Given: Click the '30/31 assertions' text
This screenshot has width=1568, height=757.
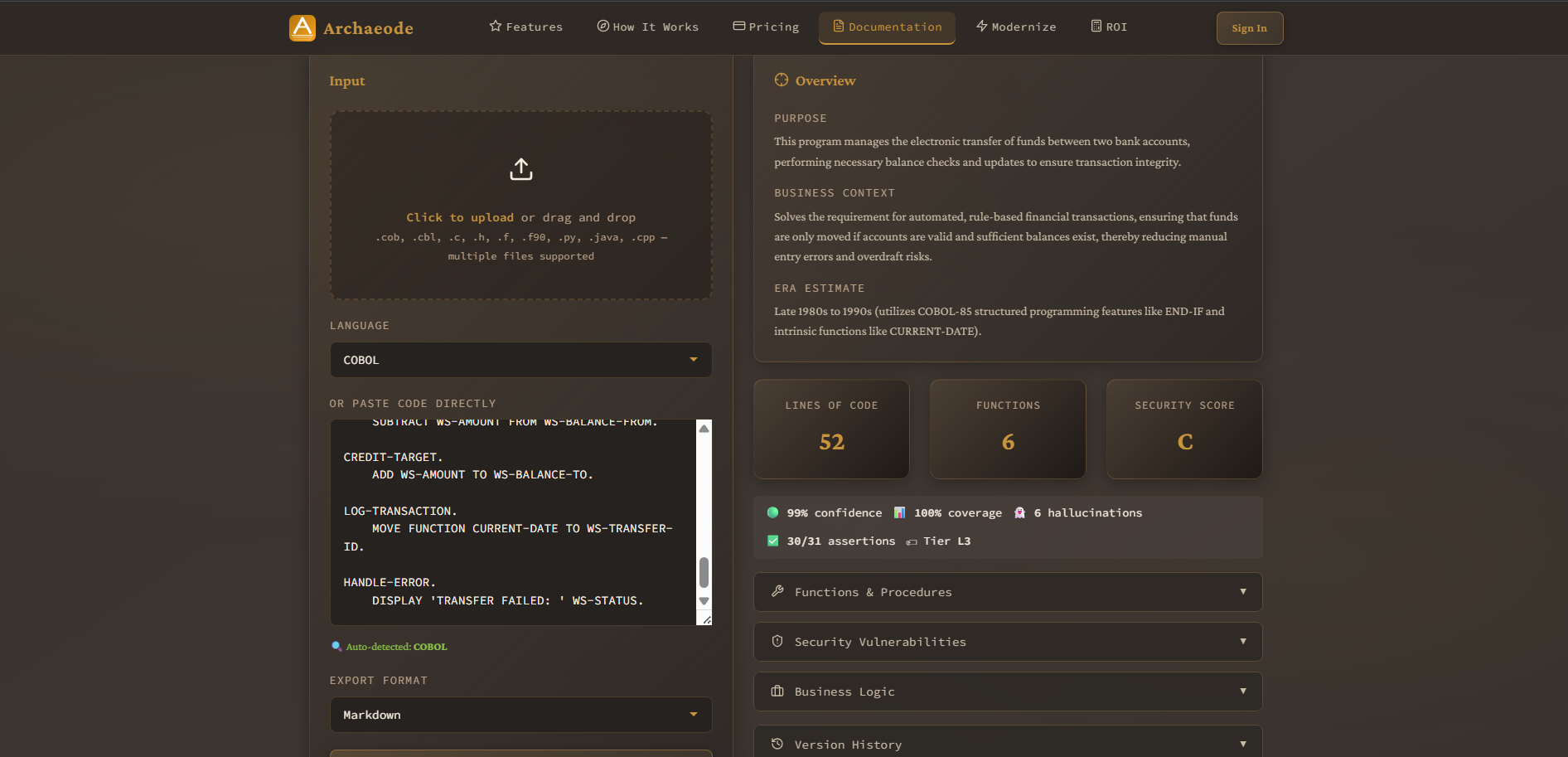Looking at the screenshot, I should coord(841,541).
